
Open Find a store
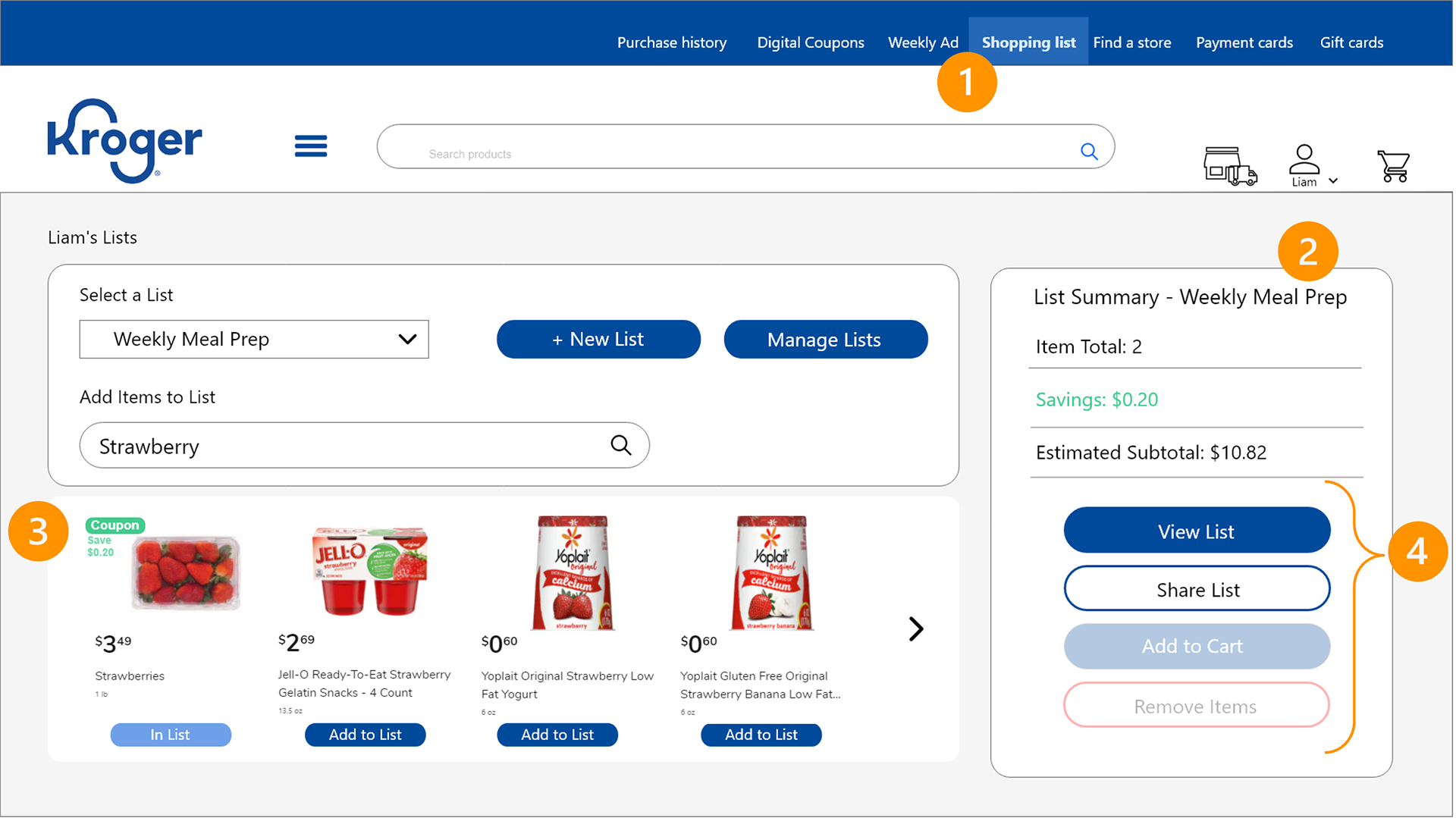click(x=1132, y=42)
